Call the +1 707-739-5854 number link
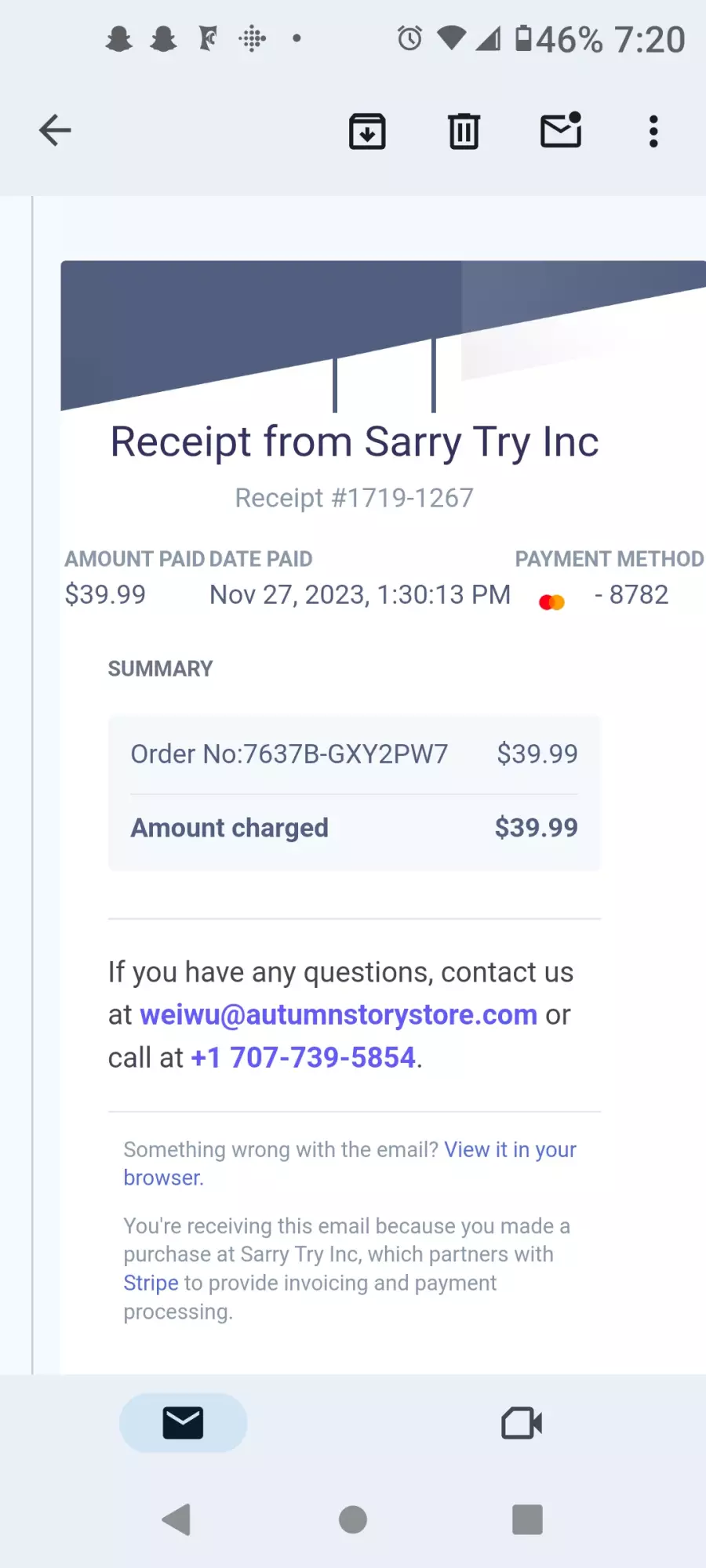The height and width of the screenshot is (1568, 706). 303,1058
